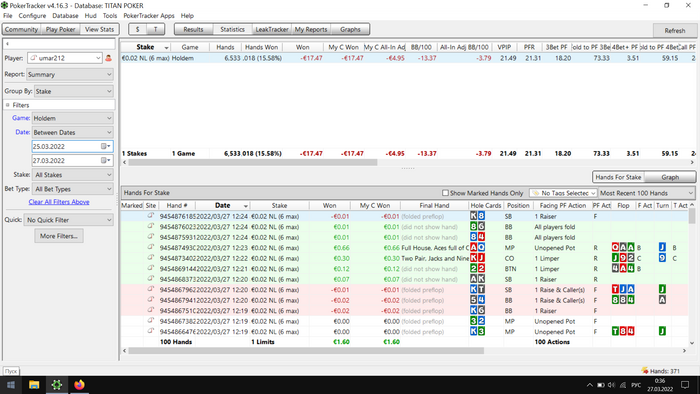Open Most Recent 100 Hands dropdown
The width and height of the screenshot is (700, 394).
(x=646, y=193)
